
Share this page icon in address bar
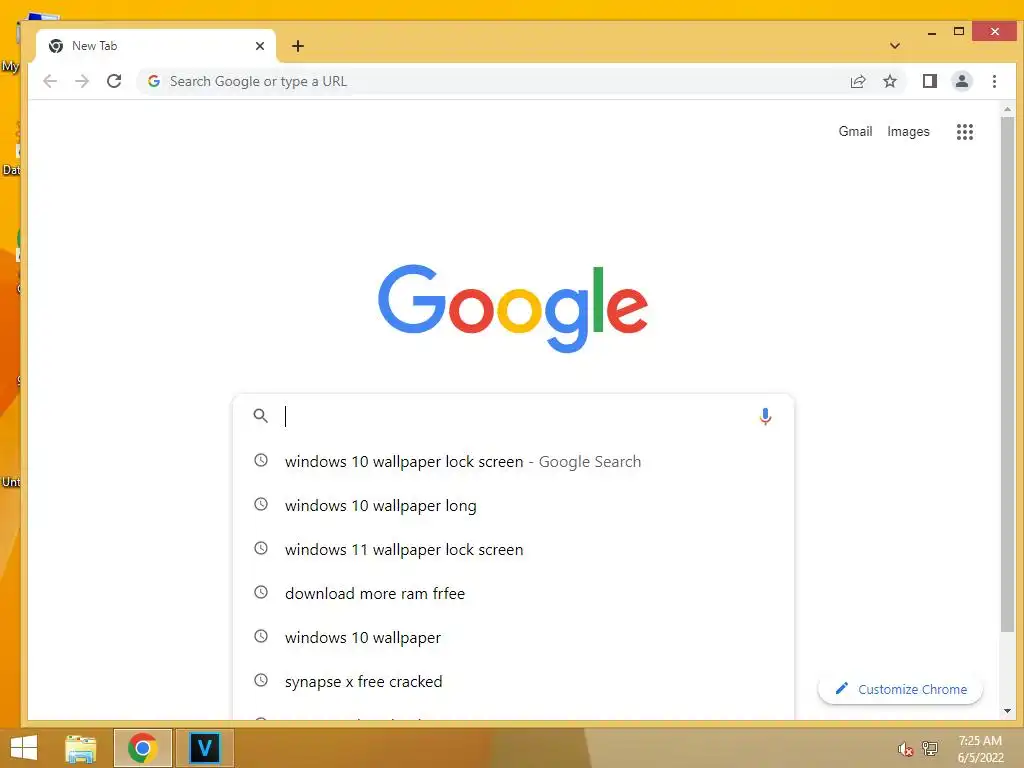pyautogui.click(x=858, y=81)
